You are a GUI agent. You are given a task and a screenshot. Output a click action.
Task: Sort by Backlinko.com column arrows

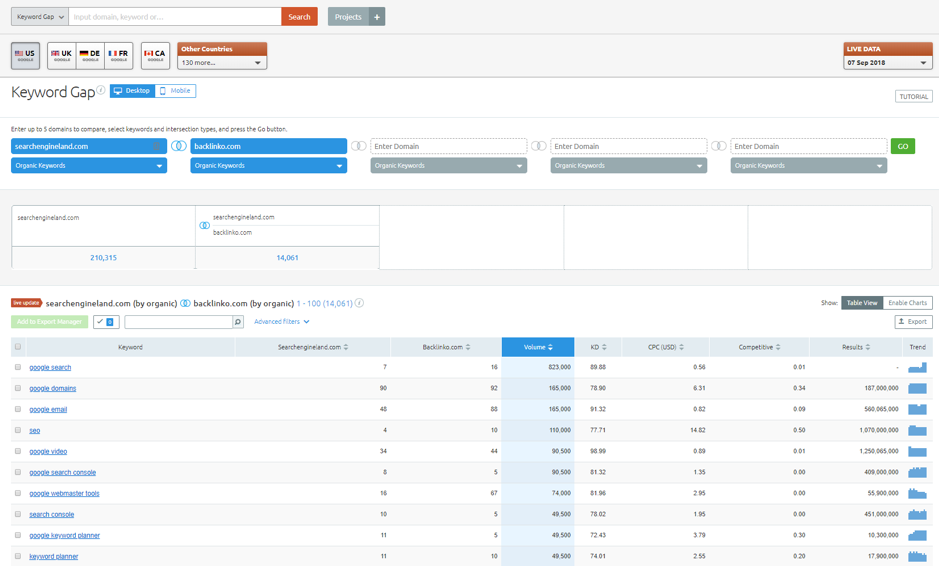468,347
